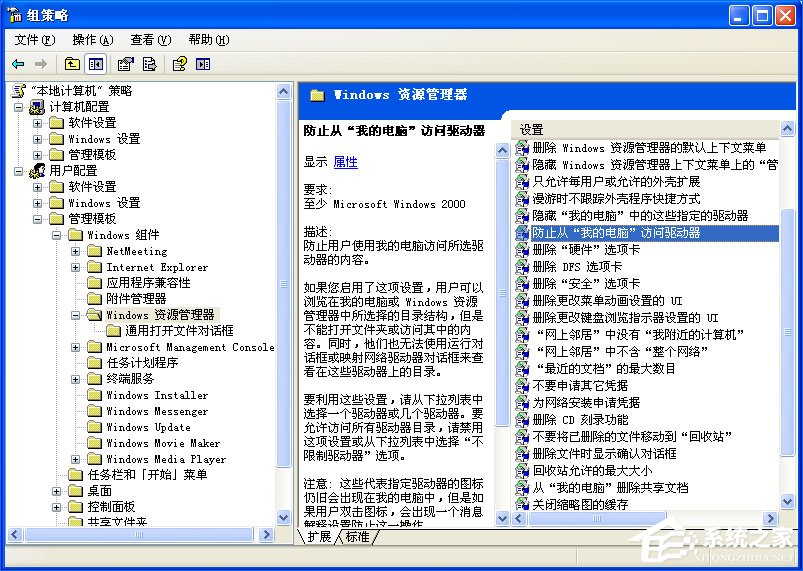The image size is (803, 571).
Task: Click the "本地计算机" 策略 scroll icon
Action: point(19,91)
